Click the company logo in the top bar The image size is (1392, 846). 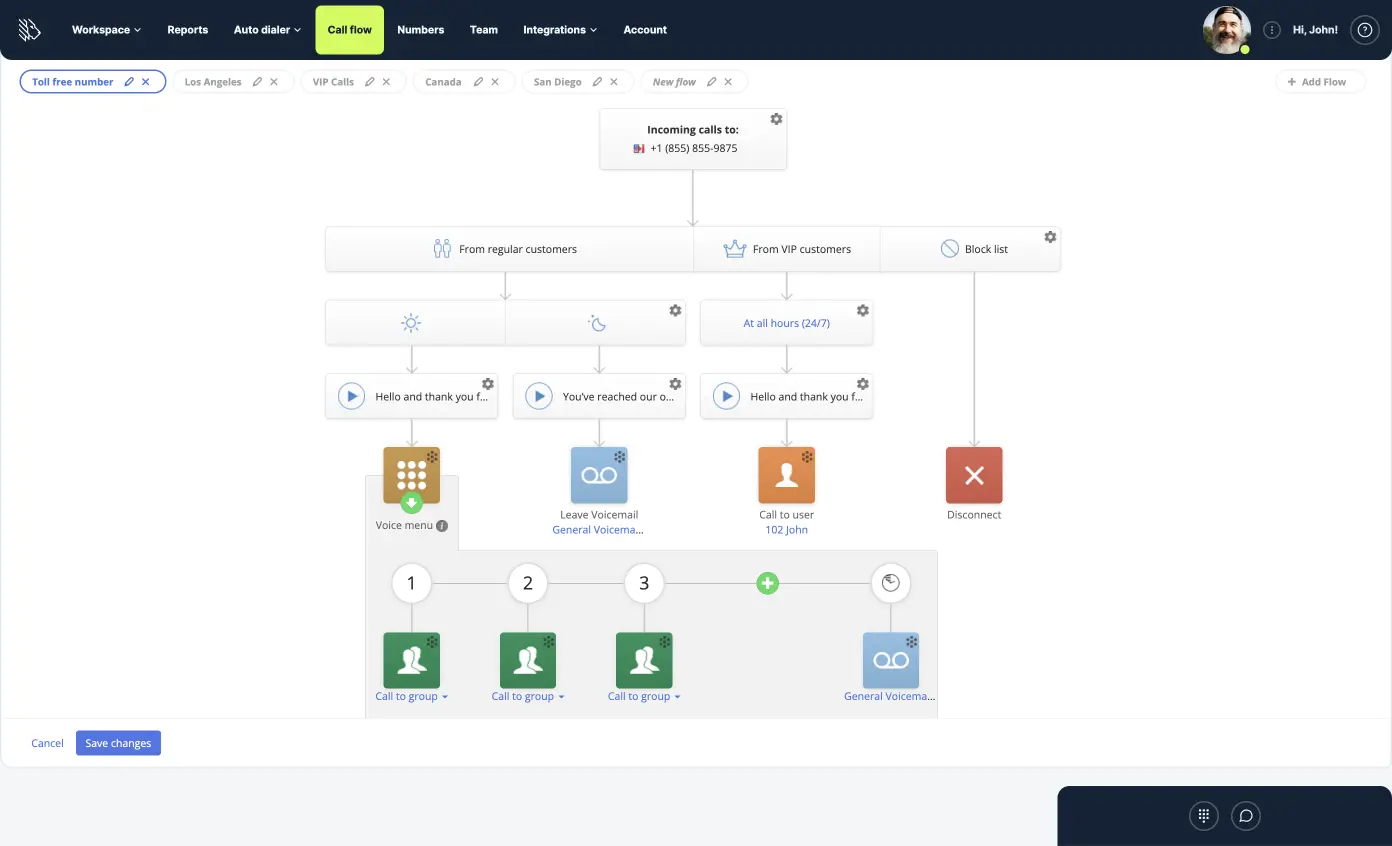(x=29, y=30)
